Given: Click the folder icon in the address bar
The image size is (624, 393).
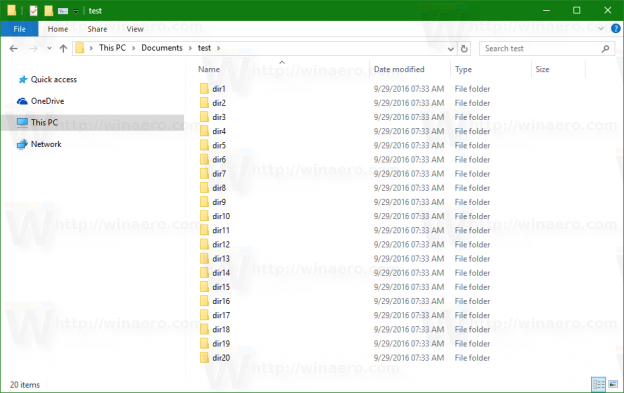Looking at the screenshot, I should click(x=80, y=48).
